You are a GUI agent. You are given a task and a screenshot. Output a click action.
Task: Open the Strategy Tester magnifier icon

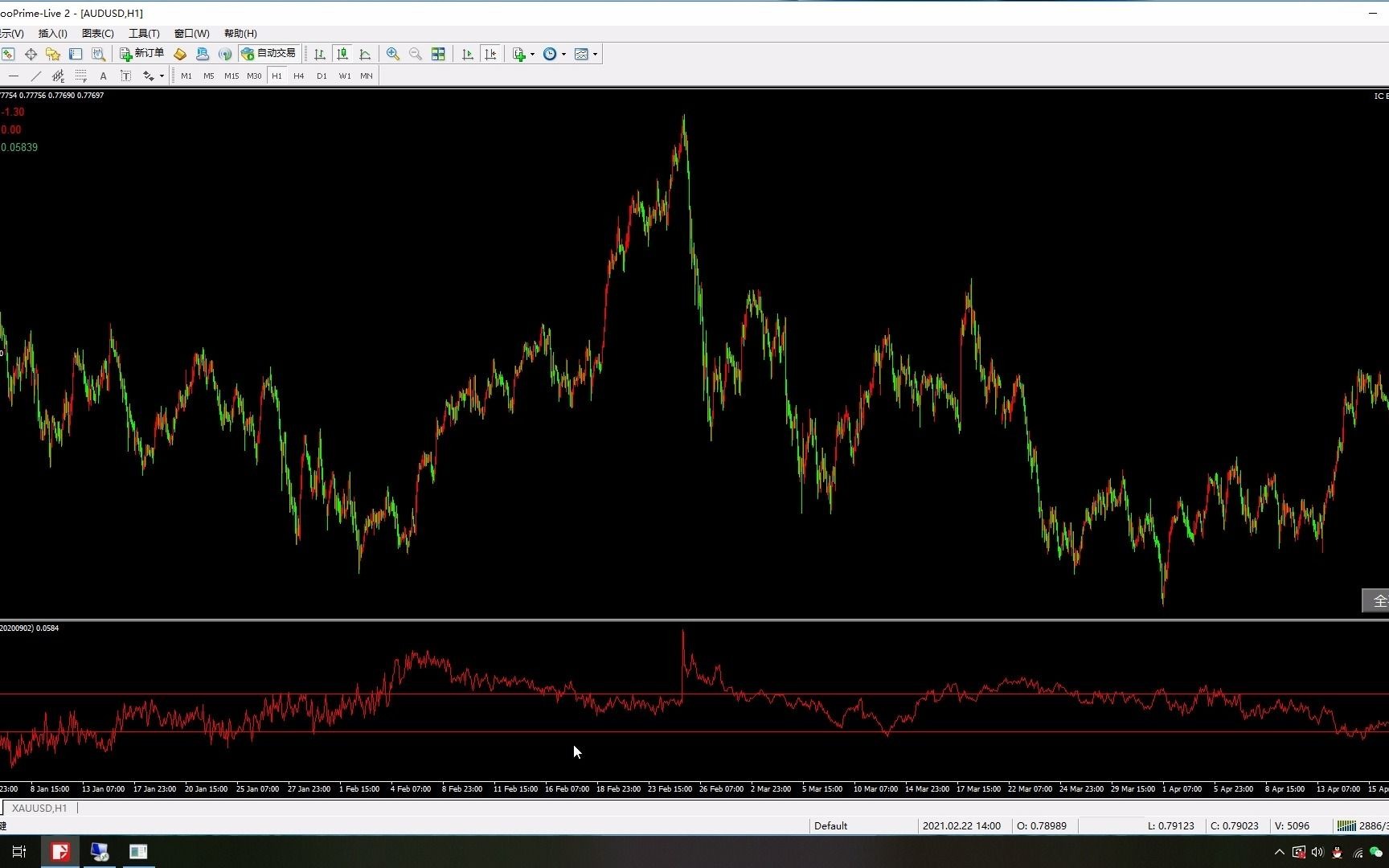coord(98,54)
